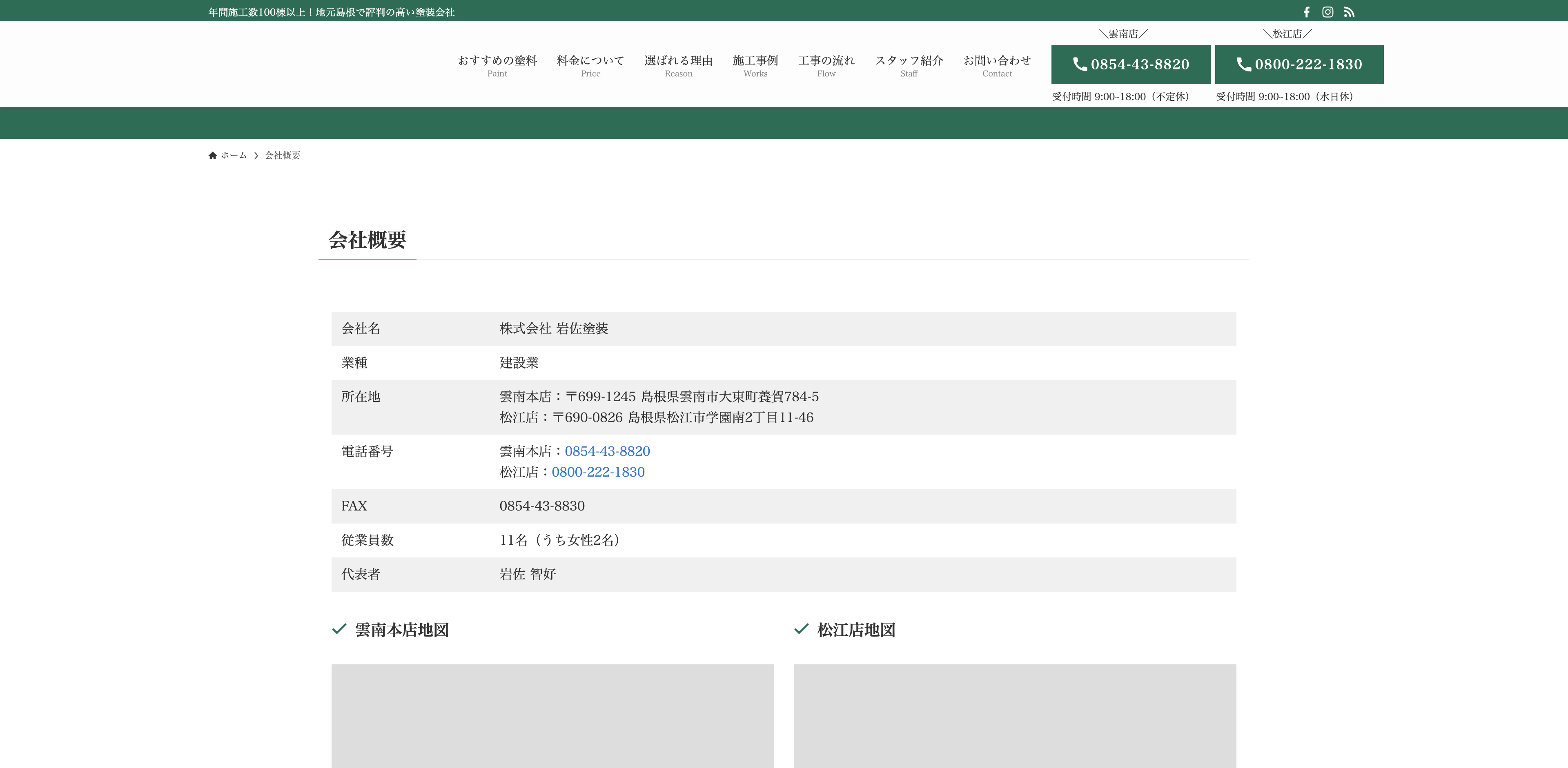Click 松江店 address with 〒690-0826
The height and width of the screenshot is (768, 1568).
point(656,418)
